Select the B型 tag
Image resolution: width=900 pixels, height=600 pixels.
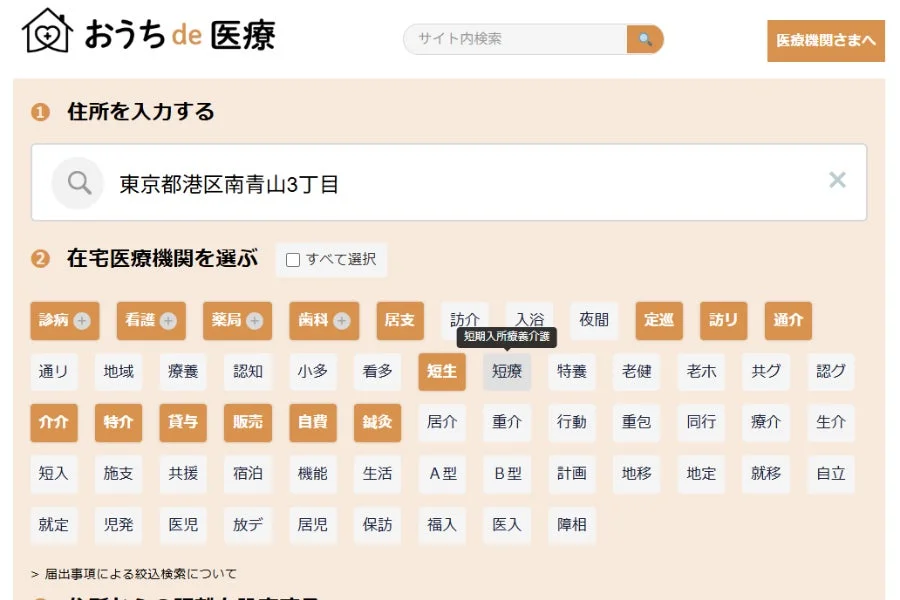pyautogui.click(x=507, y=474)
